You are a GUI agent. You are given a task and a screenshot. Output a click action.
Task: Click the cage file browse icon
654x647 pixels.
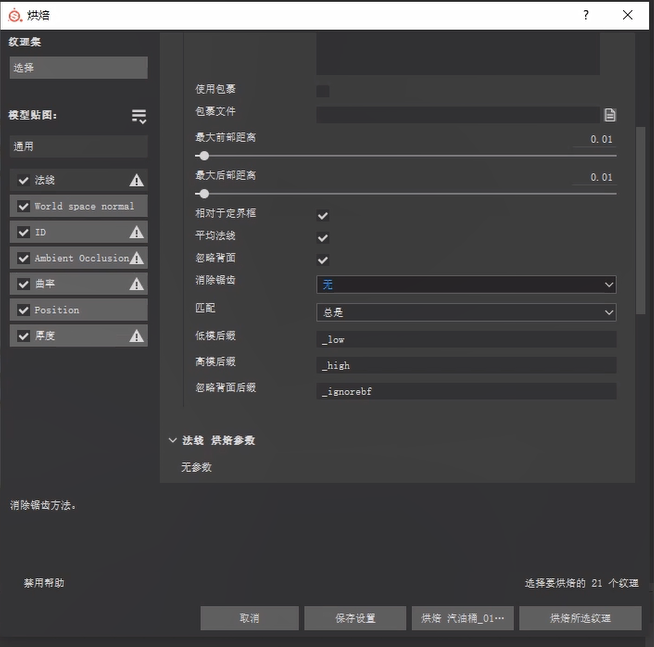tap(609, 114)
